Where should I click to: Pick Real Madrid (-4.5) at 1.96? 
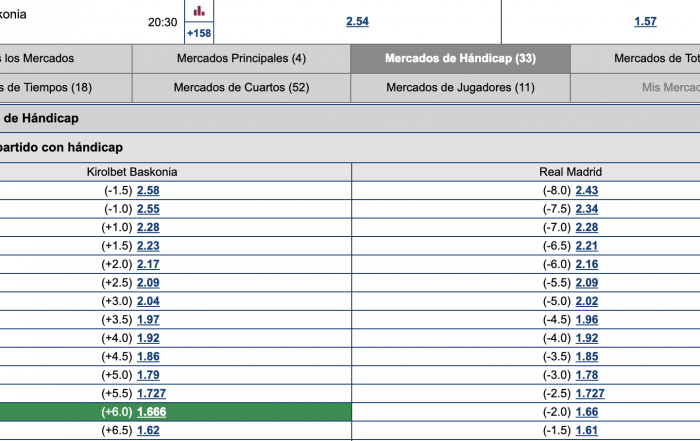click(587, 320)
